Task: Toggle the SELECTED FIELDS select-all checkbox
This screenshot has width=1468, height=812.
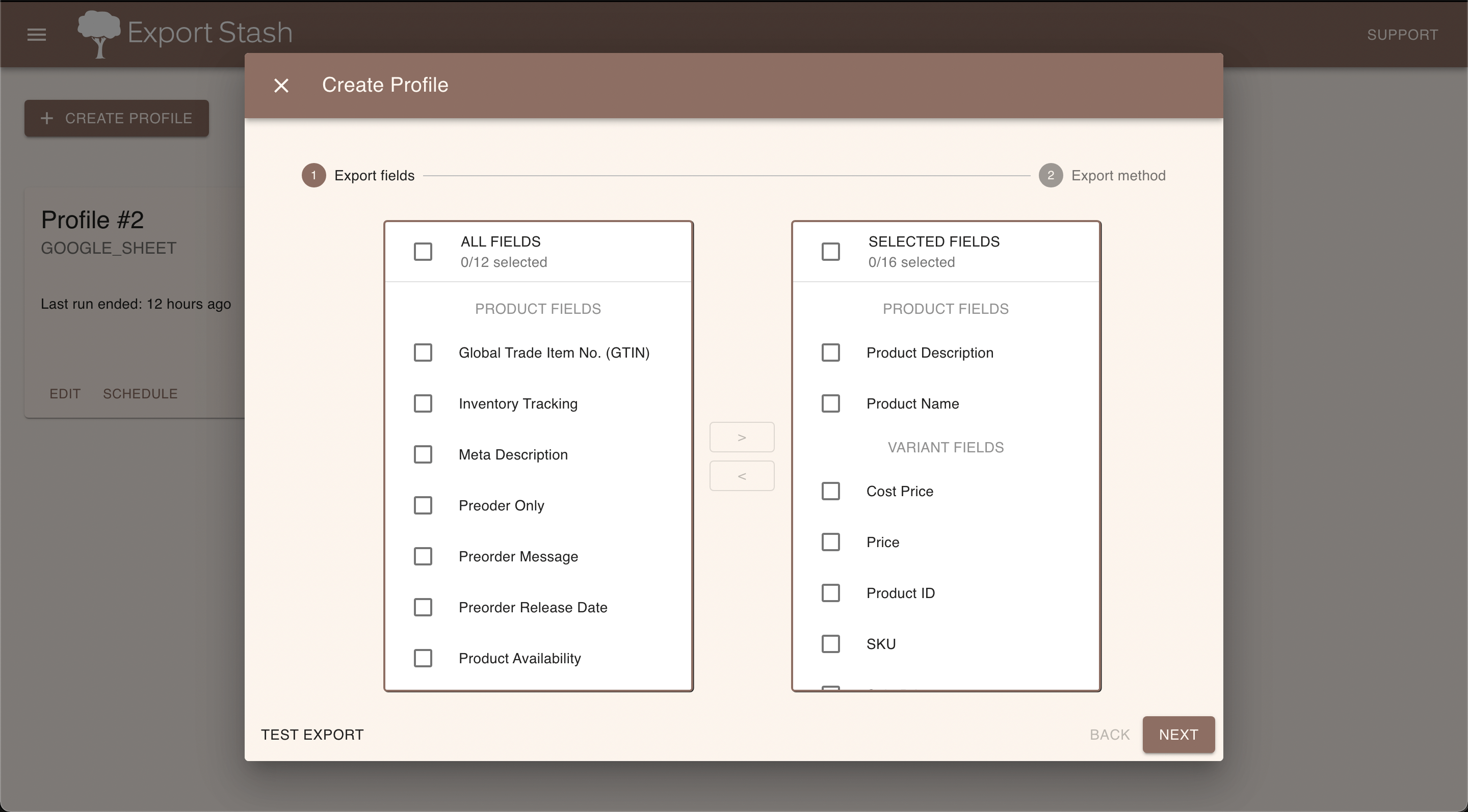Action: [x=830, y=251]
